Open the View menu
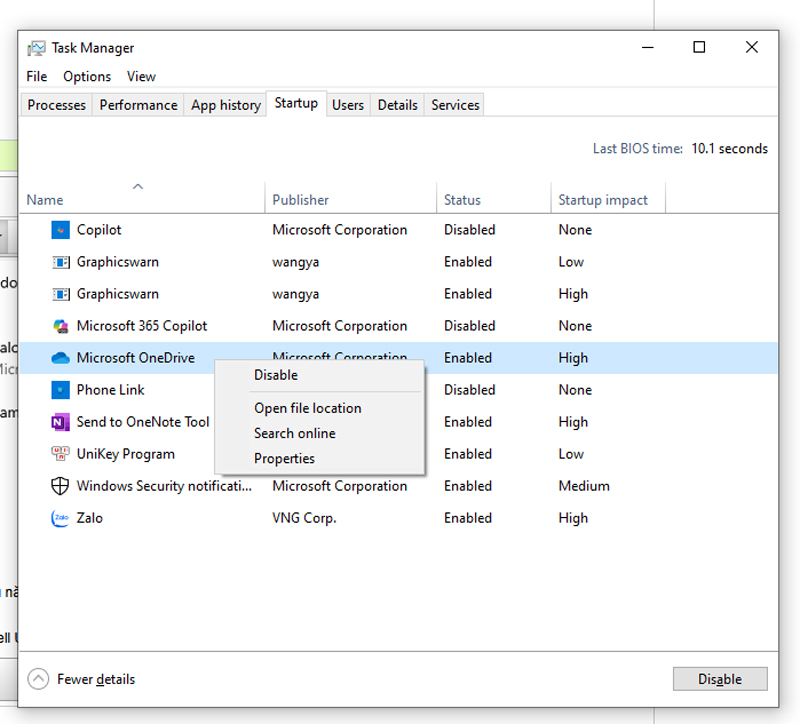 141,77
